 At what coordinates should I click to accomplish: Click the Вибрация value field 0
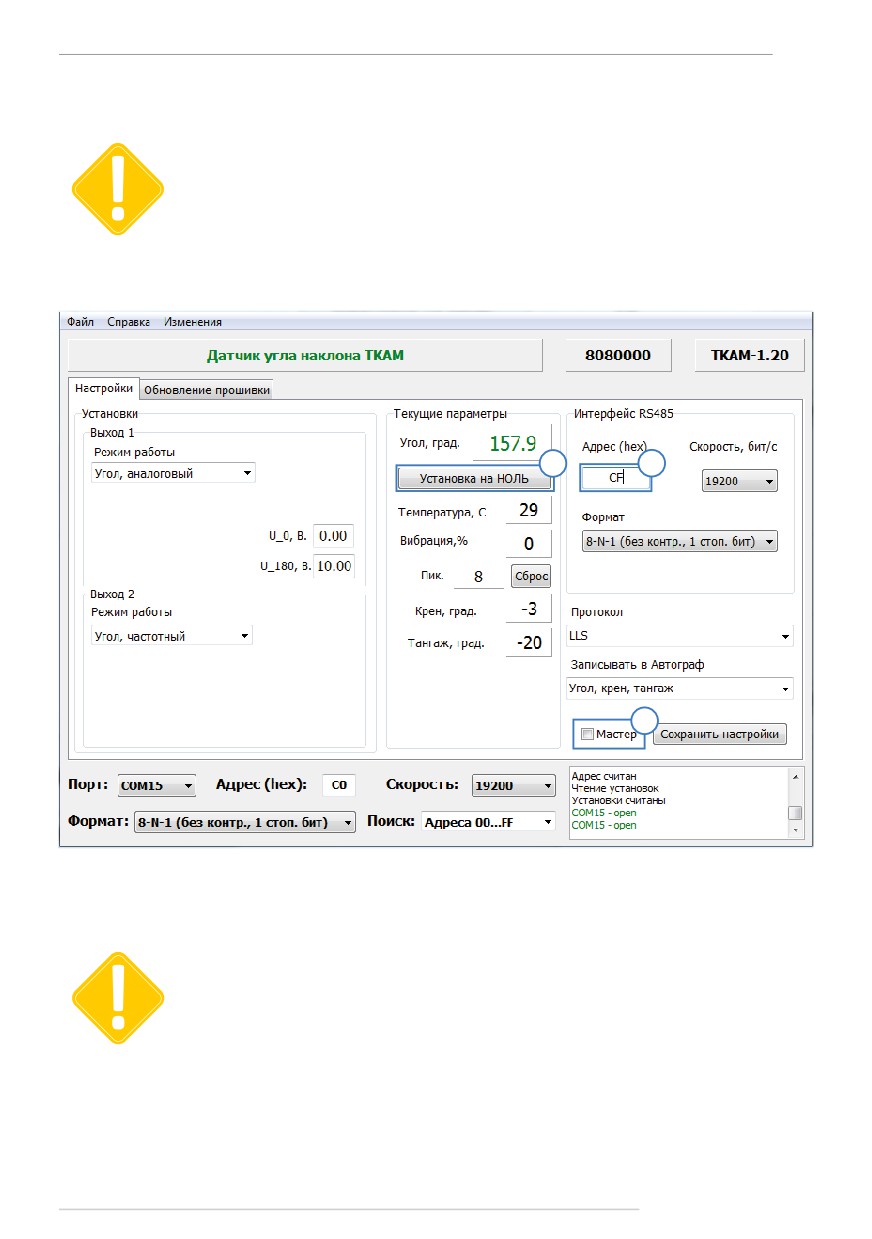(529, 544)
